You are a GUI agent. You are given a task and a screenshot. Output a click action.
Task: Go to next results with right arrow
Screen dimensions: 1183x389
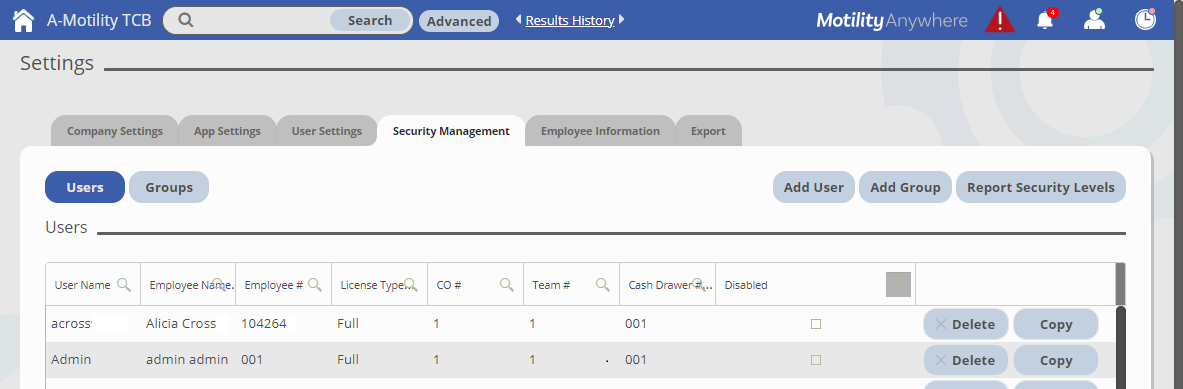[621, 20]
